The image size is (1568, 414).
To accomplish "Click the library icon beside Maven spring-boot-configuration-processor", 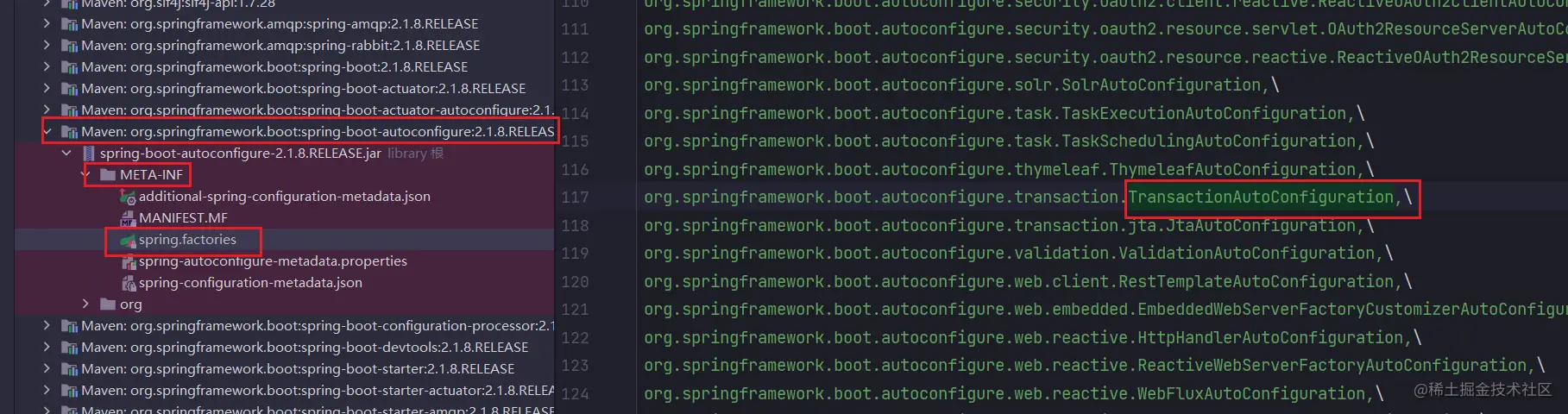I will point(69,326).
